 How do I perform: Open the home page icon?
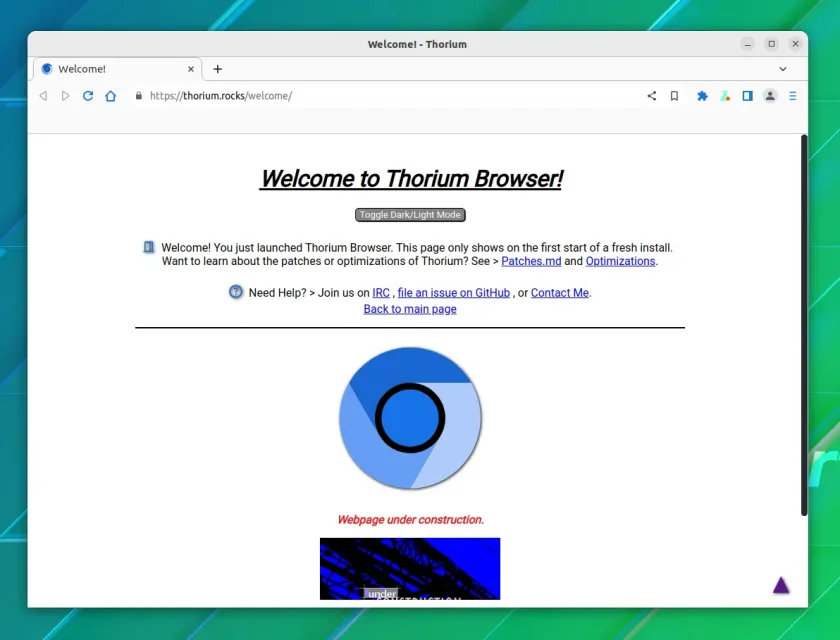point(110,96)
